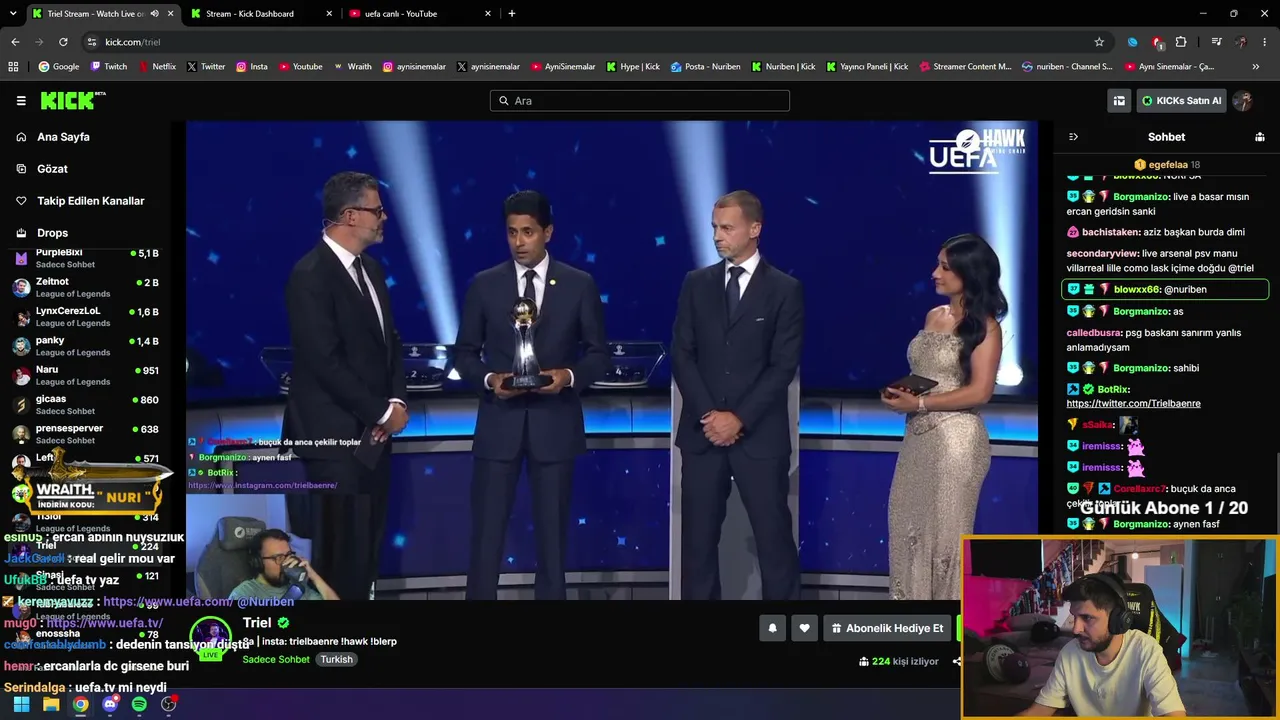Click the KICKs Satın Al button
Image resolution: width=1280 pixels, height=720 pixels.
[1181, 101]
